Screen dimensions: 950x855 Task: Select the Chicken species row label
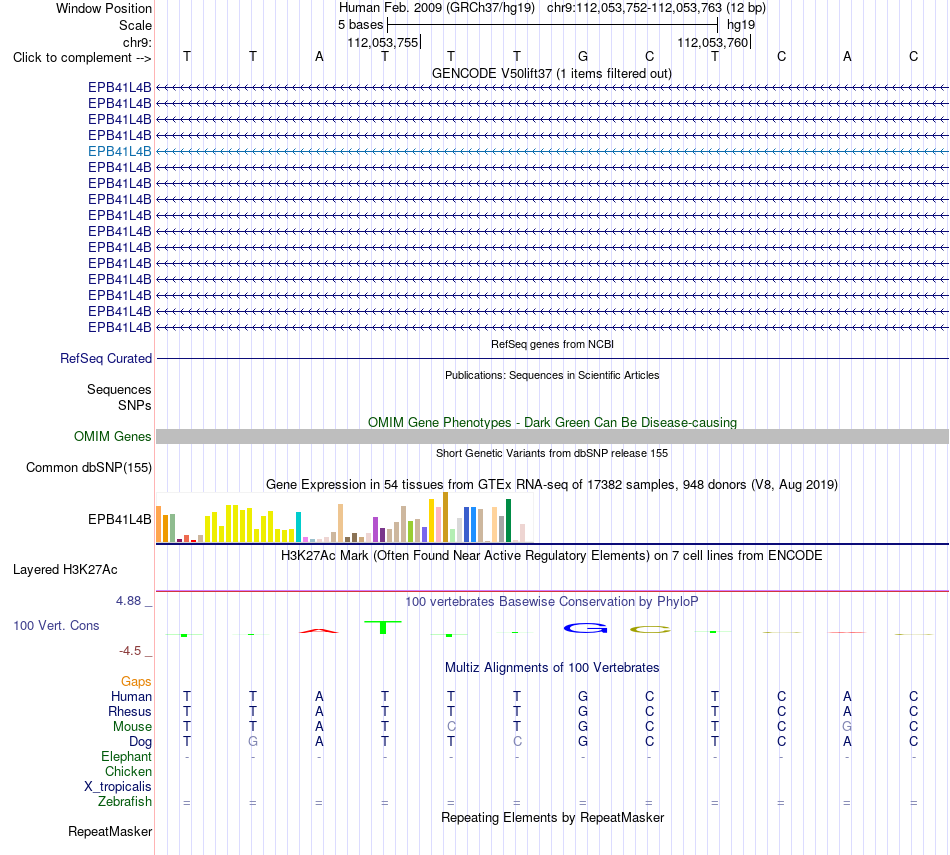pyautogui.click(x=128, y=771)
